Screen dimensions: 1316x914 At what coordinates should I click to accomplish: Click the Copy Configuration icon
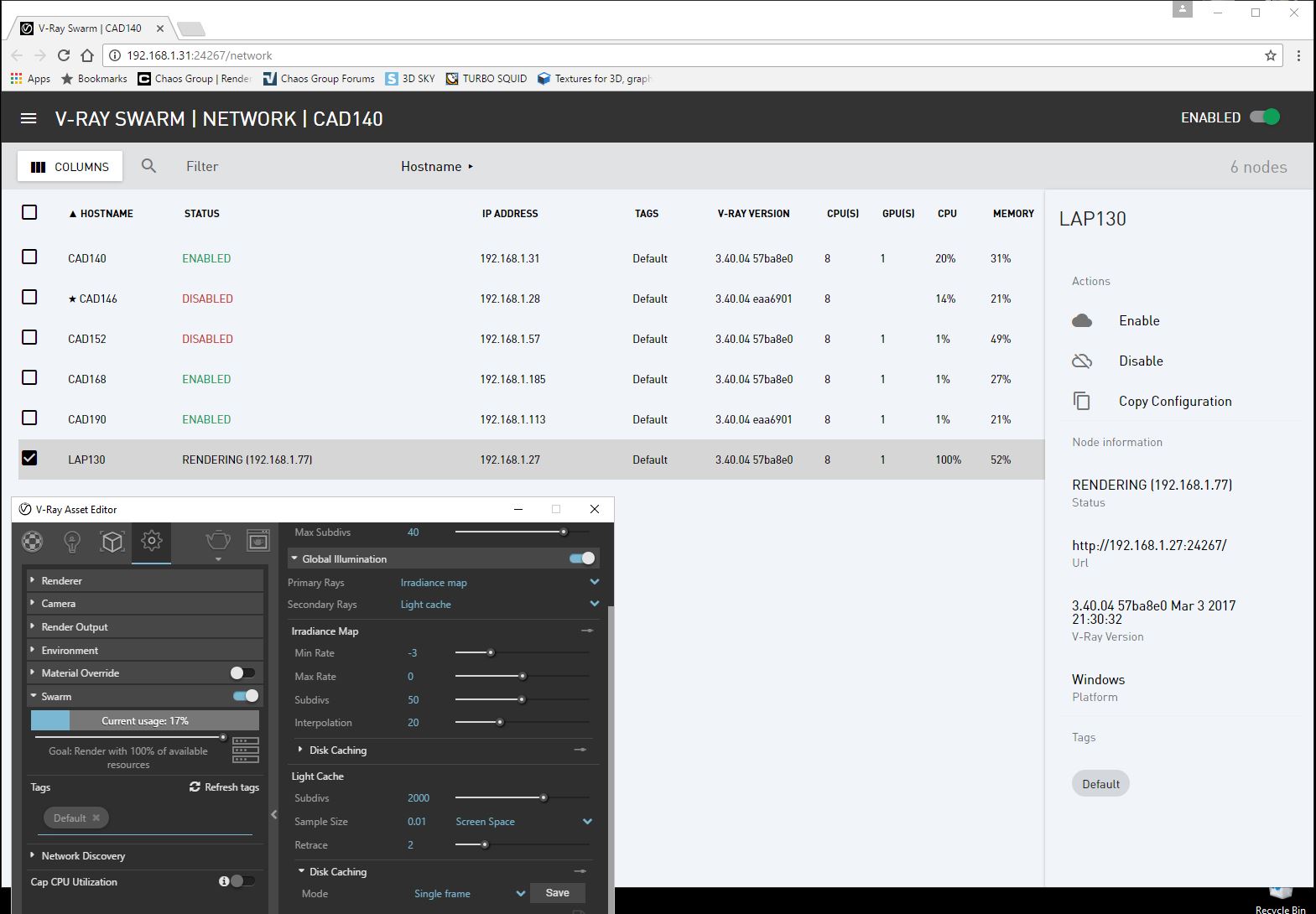coord(1082,401)
